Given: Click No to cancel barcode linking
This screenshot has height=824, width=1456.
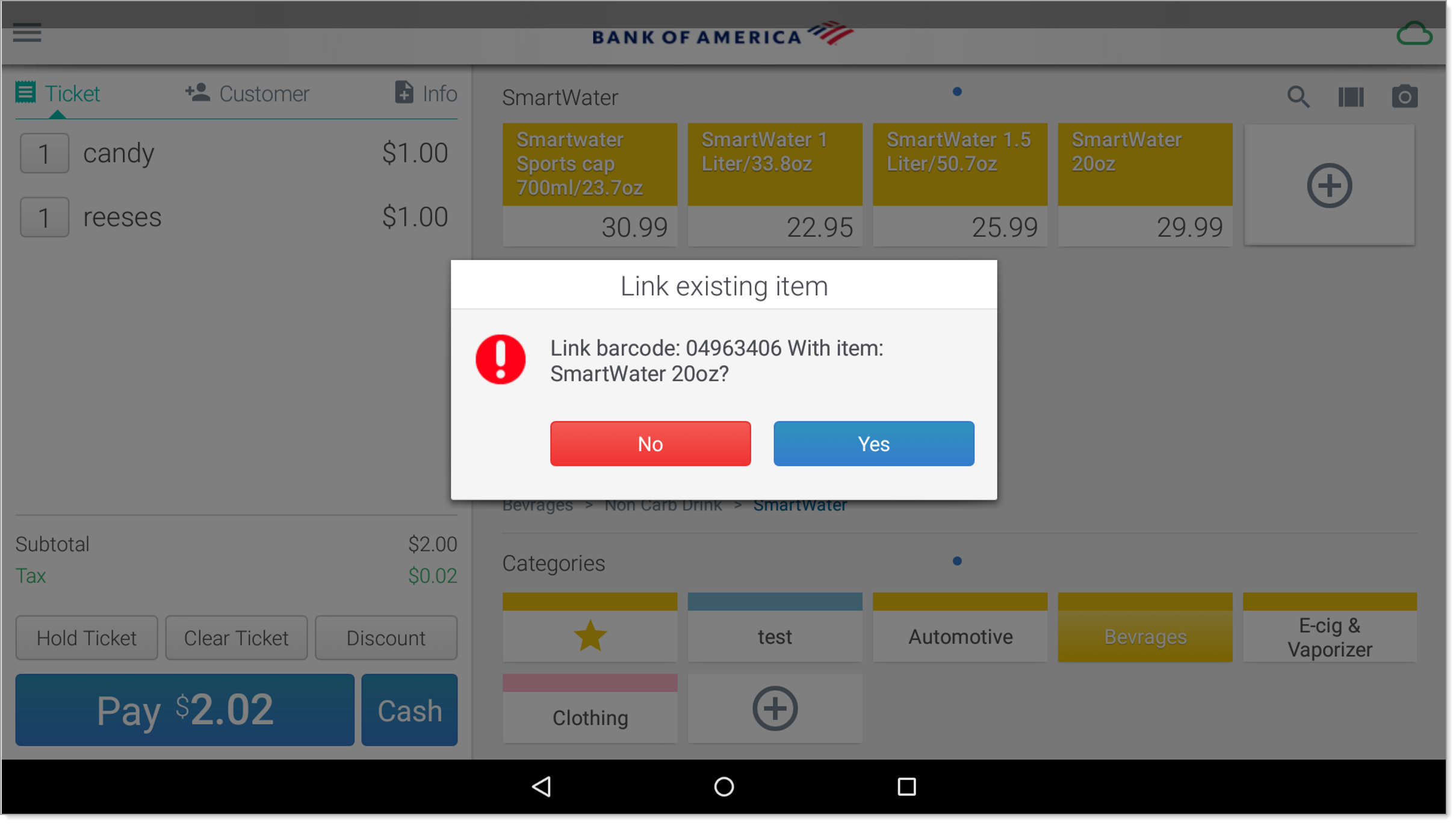Looking at the screenshot, I should (x=651, y=443).
